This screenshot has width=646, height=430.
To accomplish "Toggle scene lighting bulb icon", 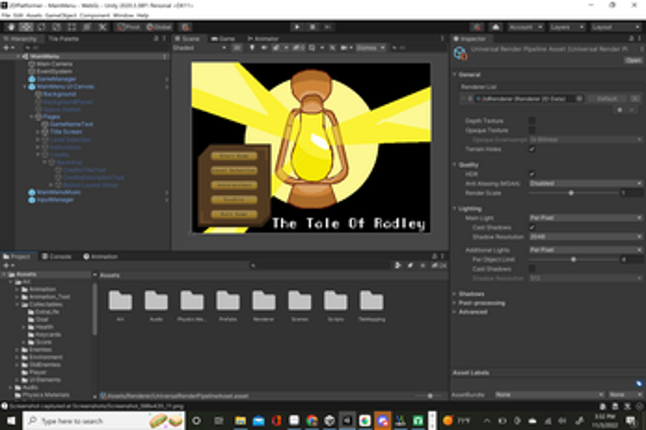I will pyautogui.click(x=252, y=48).
